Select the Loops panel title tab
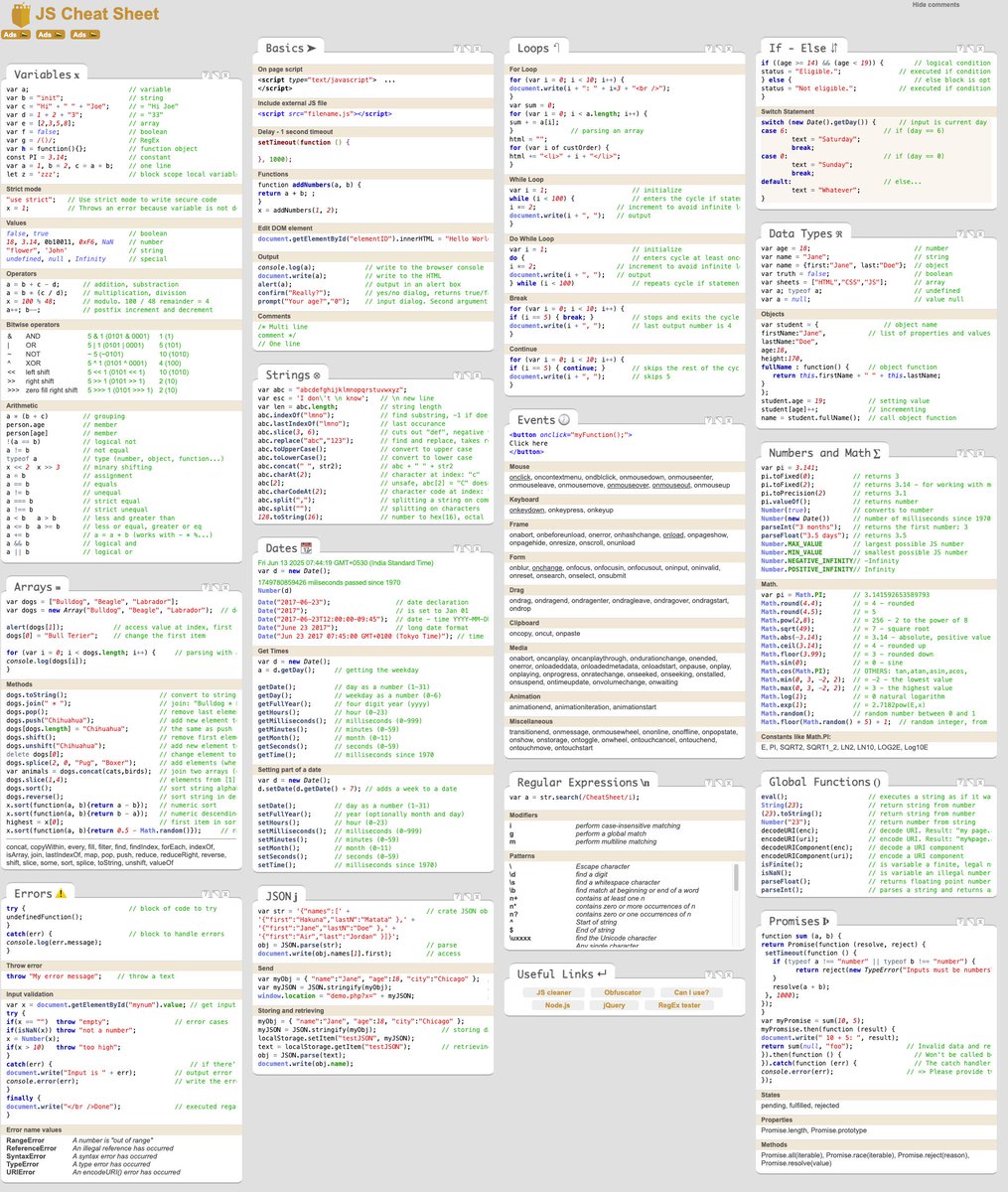This screenshot has height=1192, width=1008. (540, 48)
